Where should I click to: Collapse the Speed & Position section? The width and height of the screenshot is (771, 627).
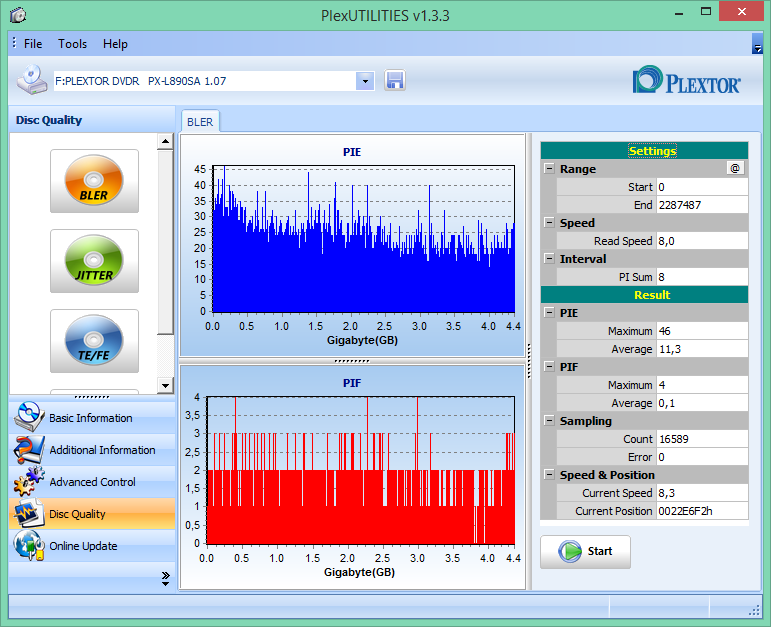[549, 475]
